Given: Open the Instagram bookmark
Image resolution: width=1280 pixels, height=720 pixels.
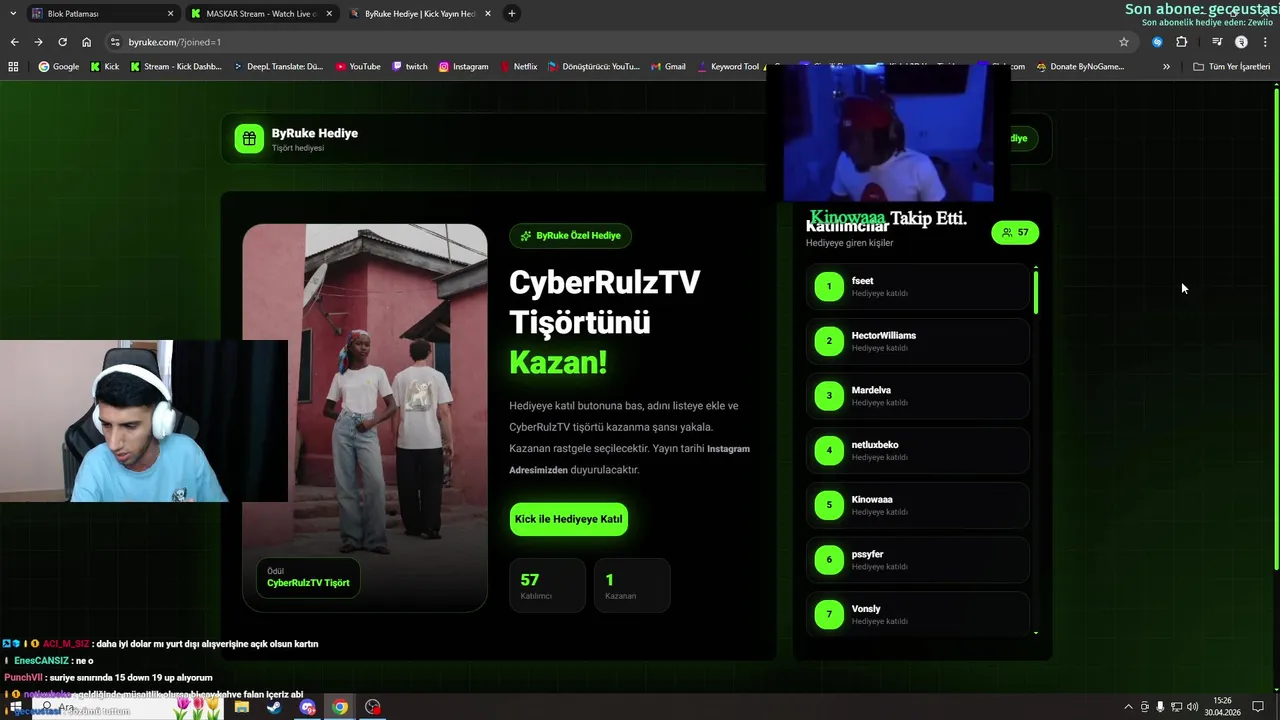Looking at the screenshot, I should 464,67.
